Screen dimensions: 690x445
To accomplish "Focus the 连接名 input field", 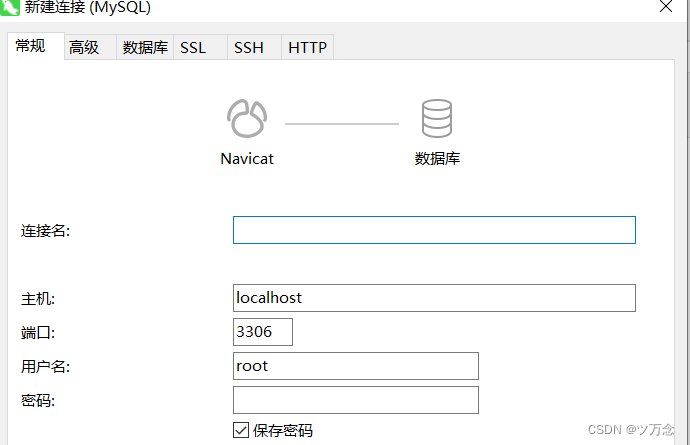I will [434, 230].
